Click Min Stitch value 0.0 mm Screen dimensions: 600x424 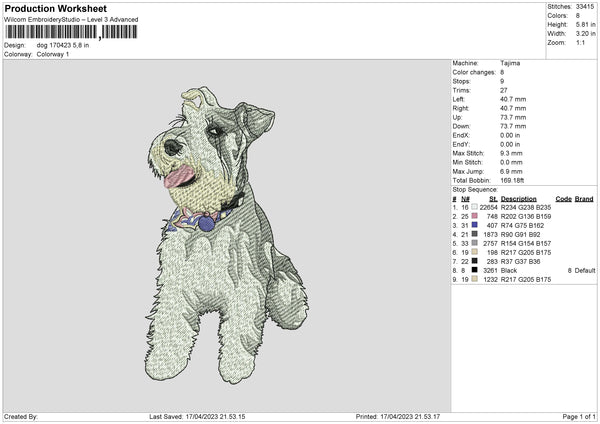point(511,162)
